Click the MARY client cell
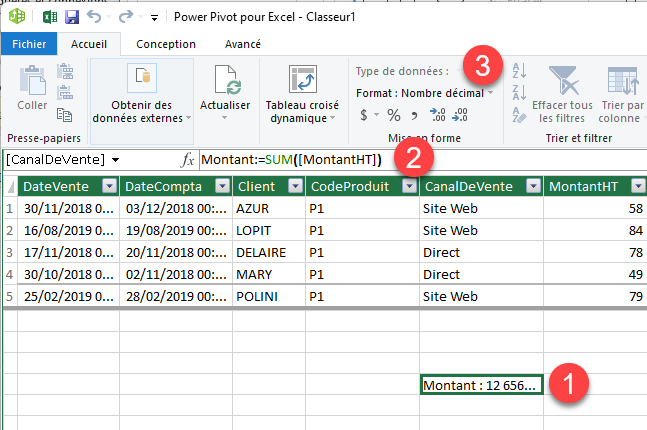Viewport: 647px width, 430px height. 269,274
